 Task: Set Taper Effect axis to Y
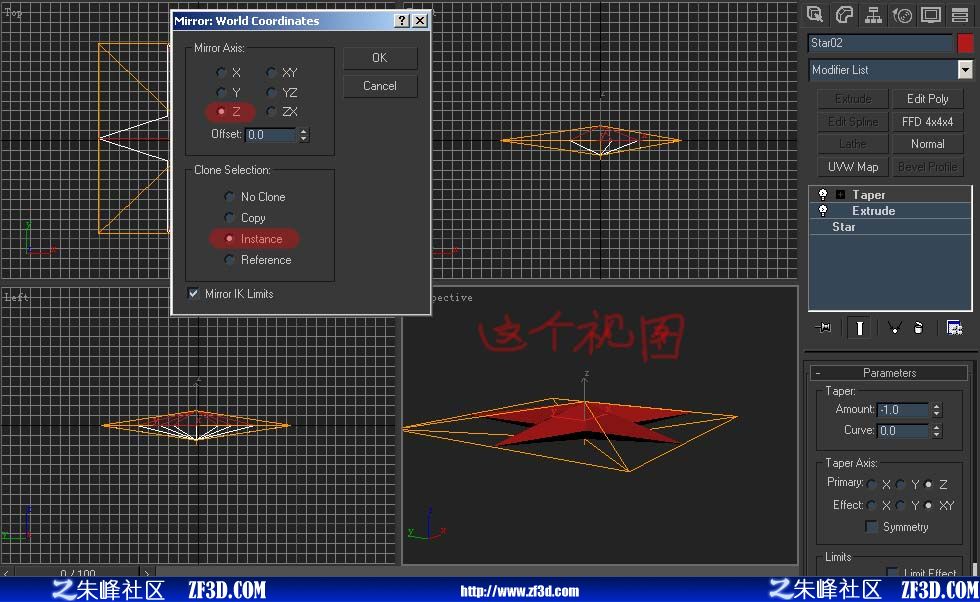click(x=900, y=505)
